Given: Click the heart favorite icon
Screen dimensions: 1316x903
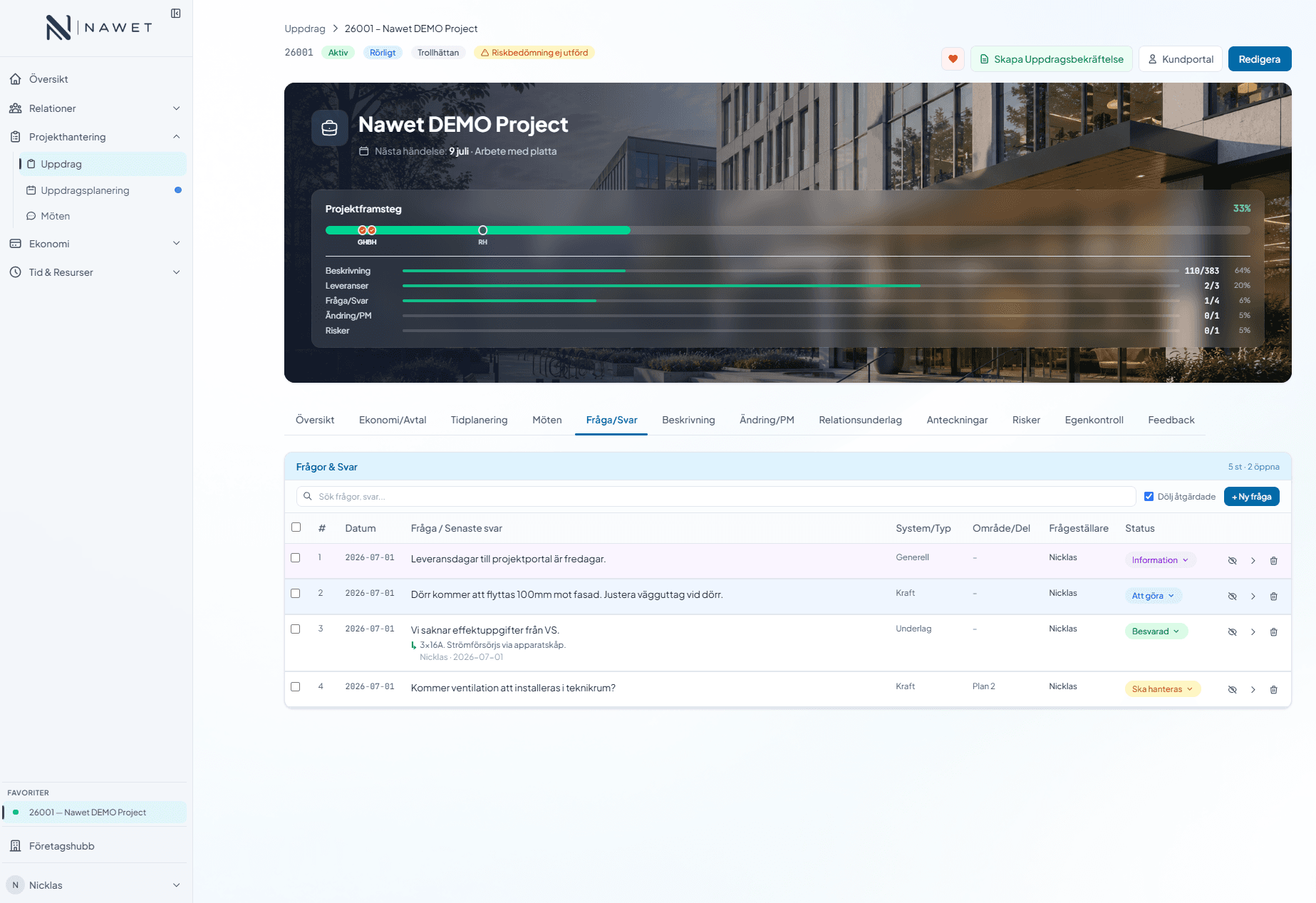Looking at the screenshot, I should [x=953, y=59].
